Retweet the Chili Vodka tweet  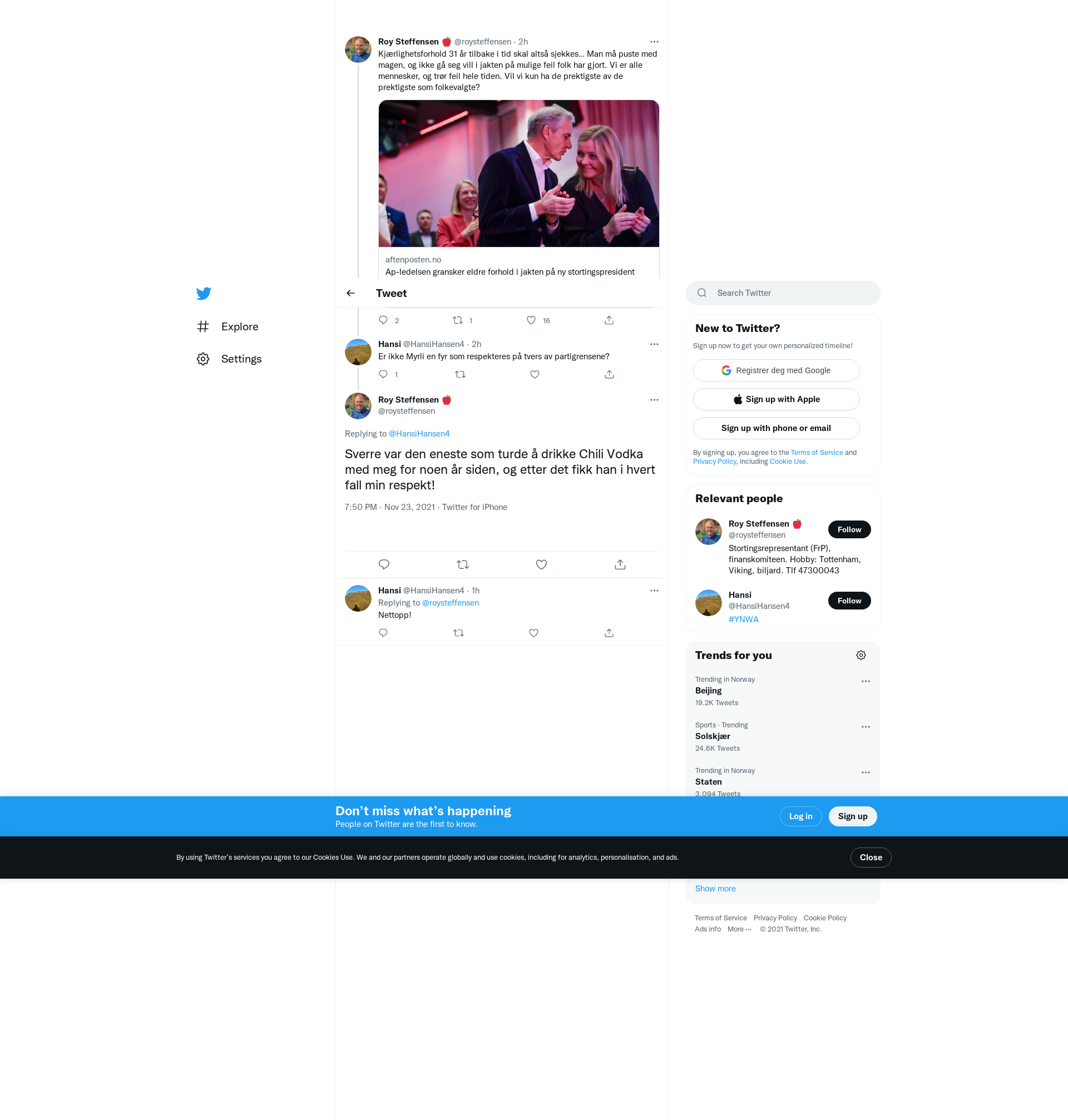point(462,564)
